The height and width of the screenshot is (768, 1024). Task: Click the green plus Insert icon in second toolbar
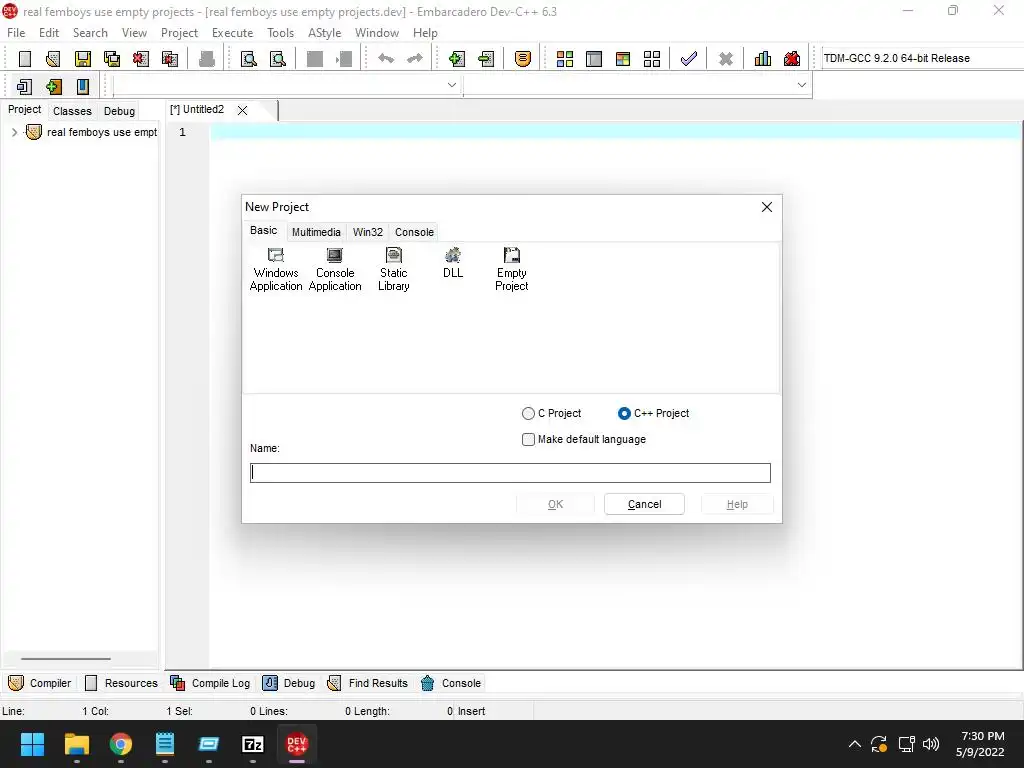click(54, 86)
